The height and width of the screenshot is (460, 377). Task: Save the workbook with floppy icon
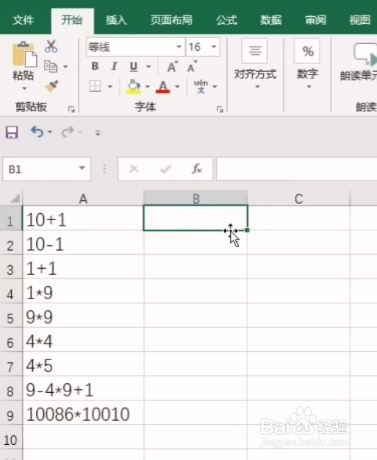tap(12, 132)
